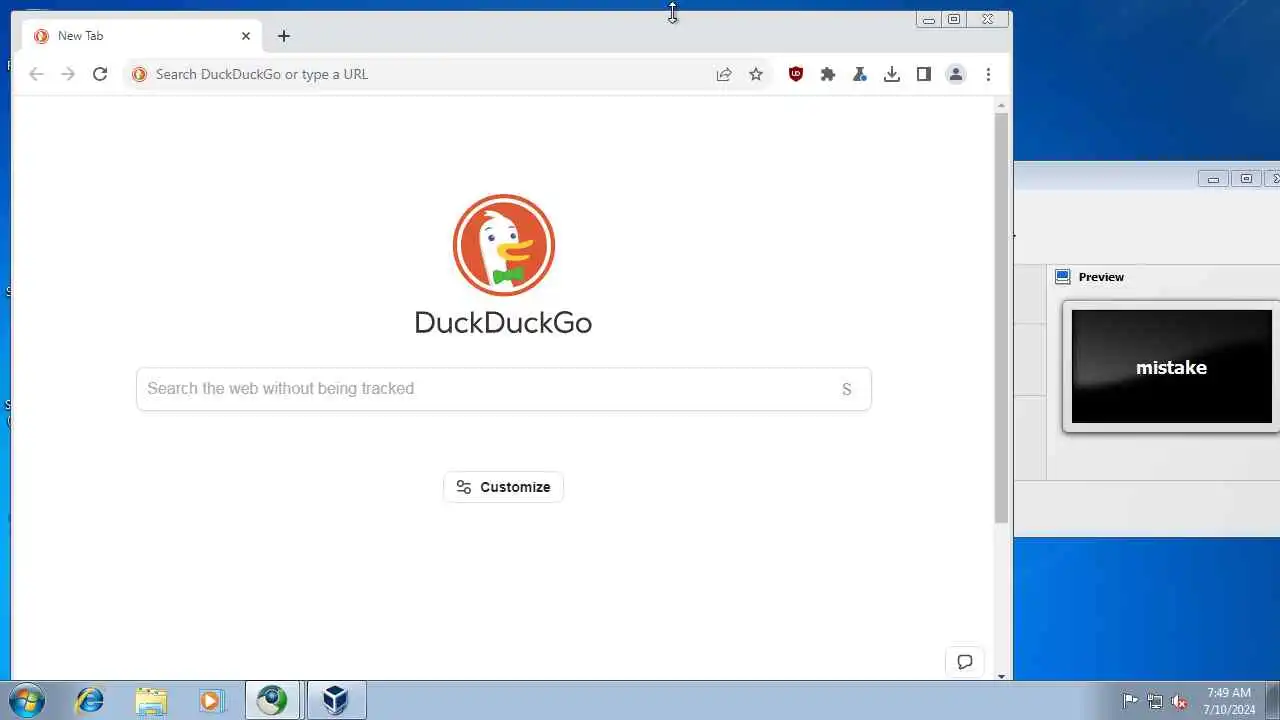Switch to the browser taskbar button
The image size is (1280, 720).
[272, 700]
